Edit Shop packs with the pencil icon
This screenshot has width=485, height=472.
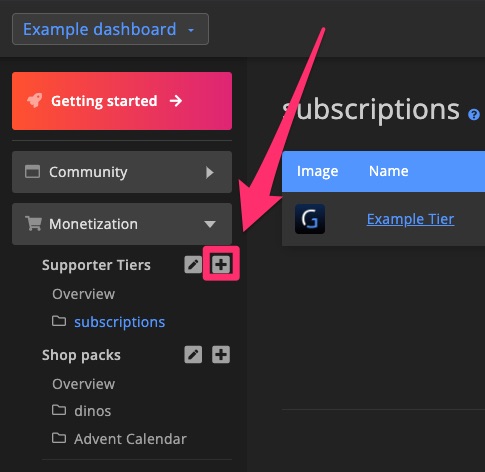point(193,355)
